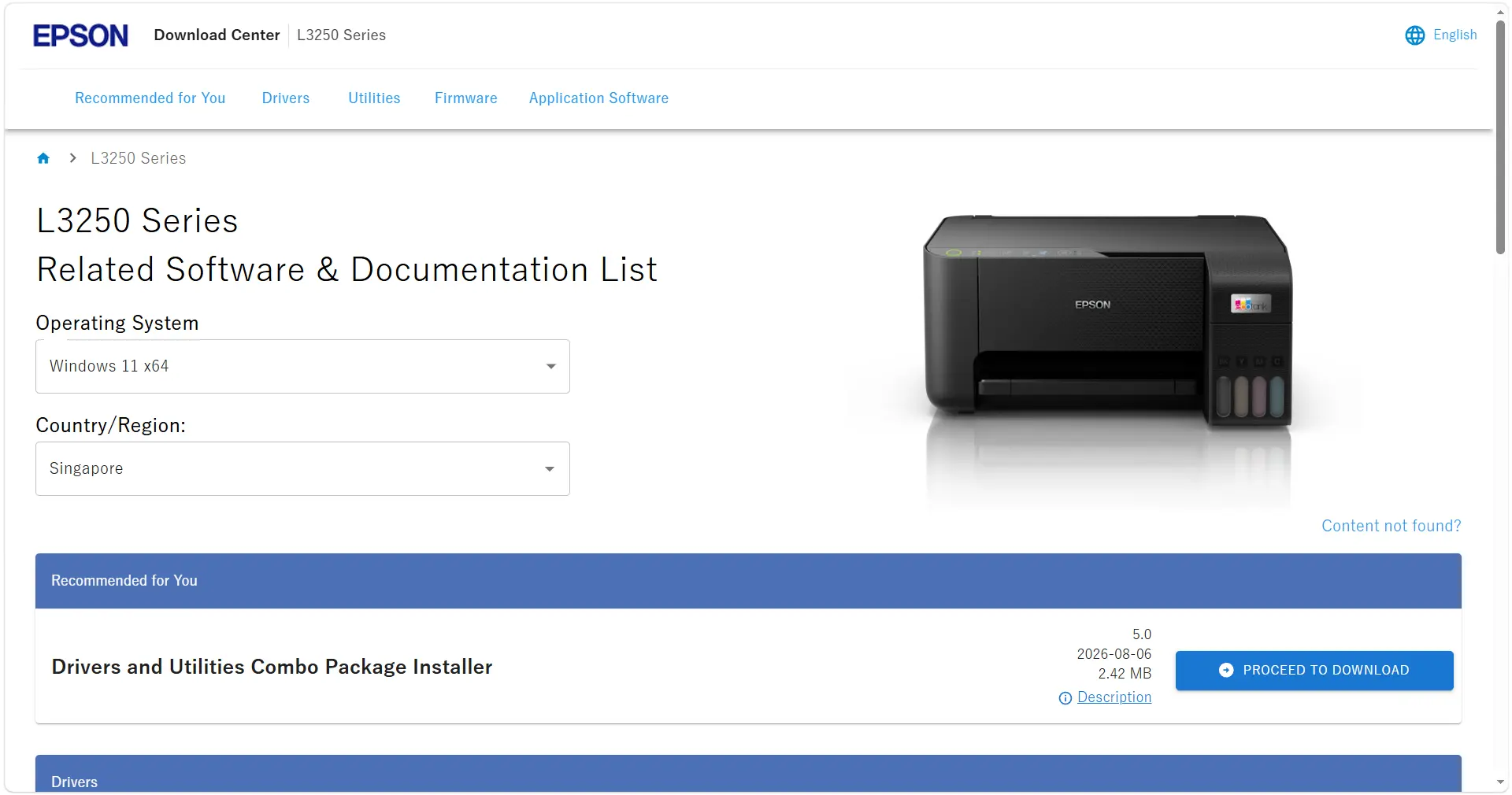1512x795 pixels.
Task: Click the L3250 Series breadcrumb text
Action: tap(139, 158)
